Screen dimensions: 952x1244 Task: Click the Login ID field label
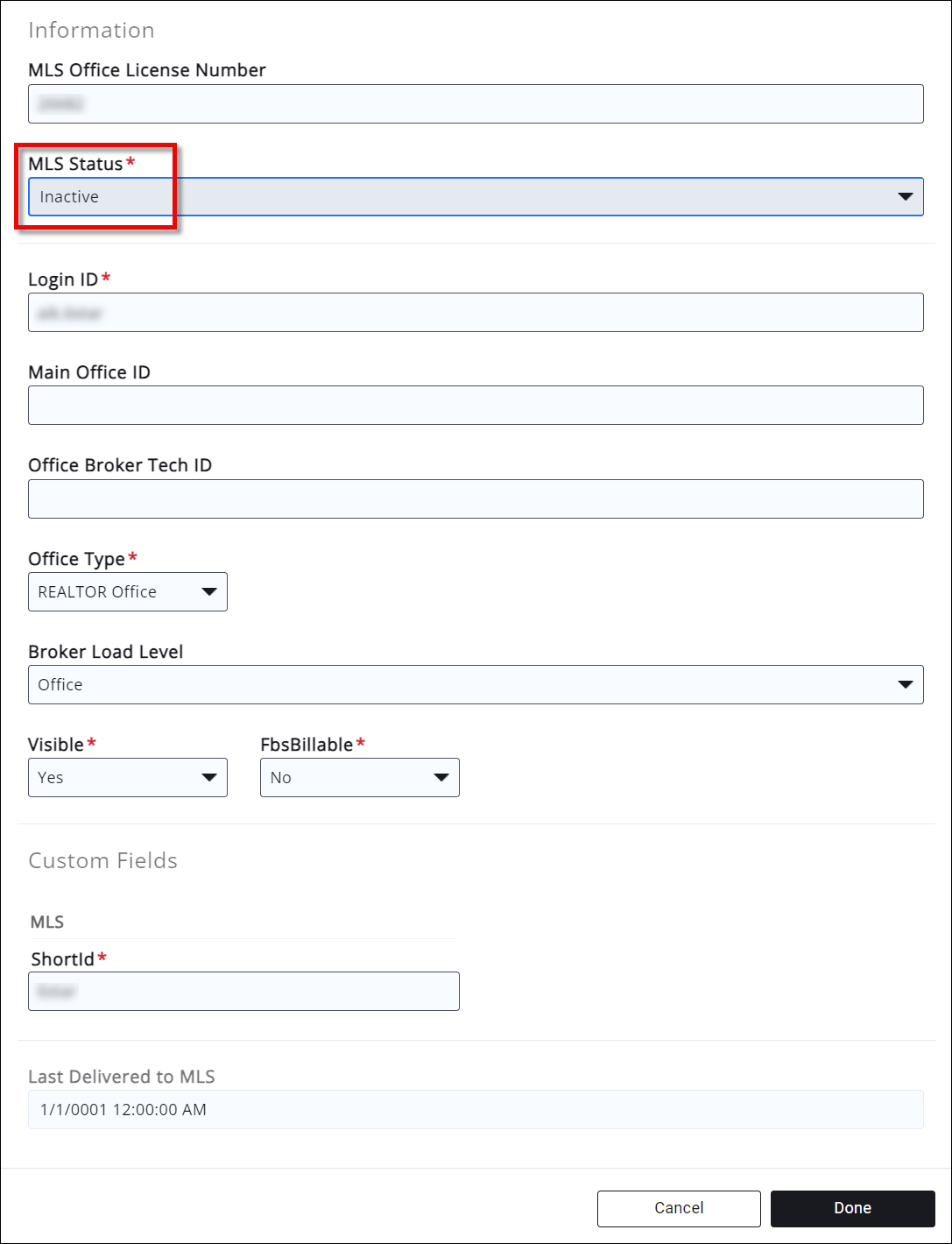pos(64,279)
